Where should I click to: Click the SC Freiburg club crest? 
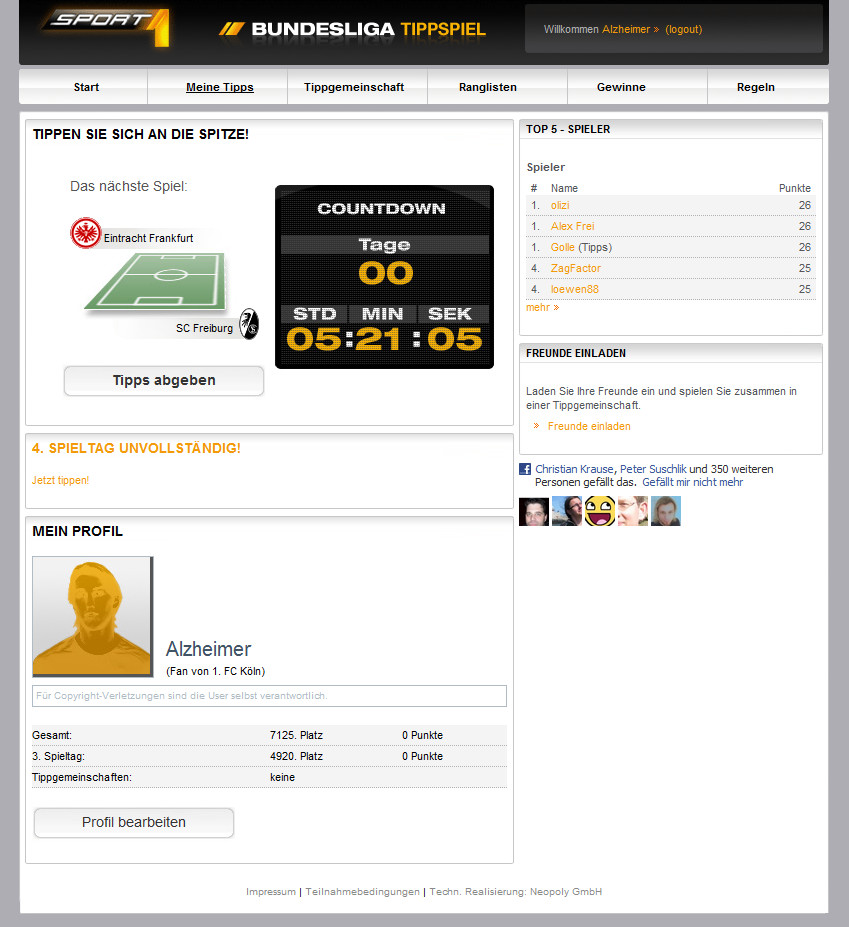[x=249, y=324]
